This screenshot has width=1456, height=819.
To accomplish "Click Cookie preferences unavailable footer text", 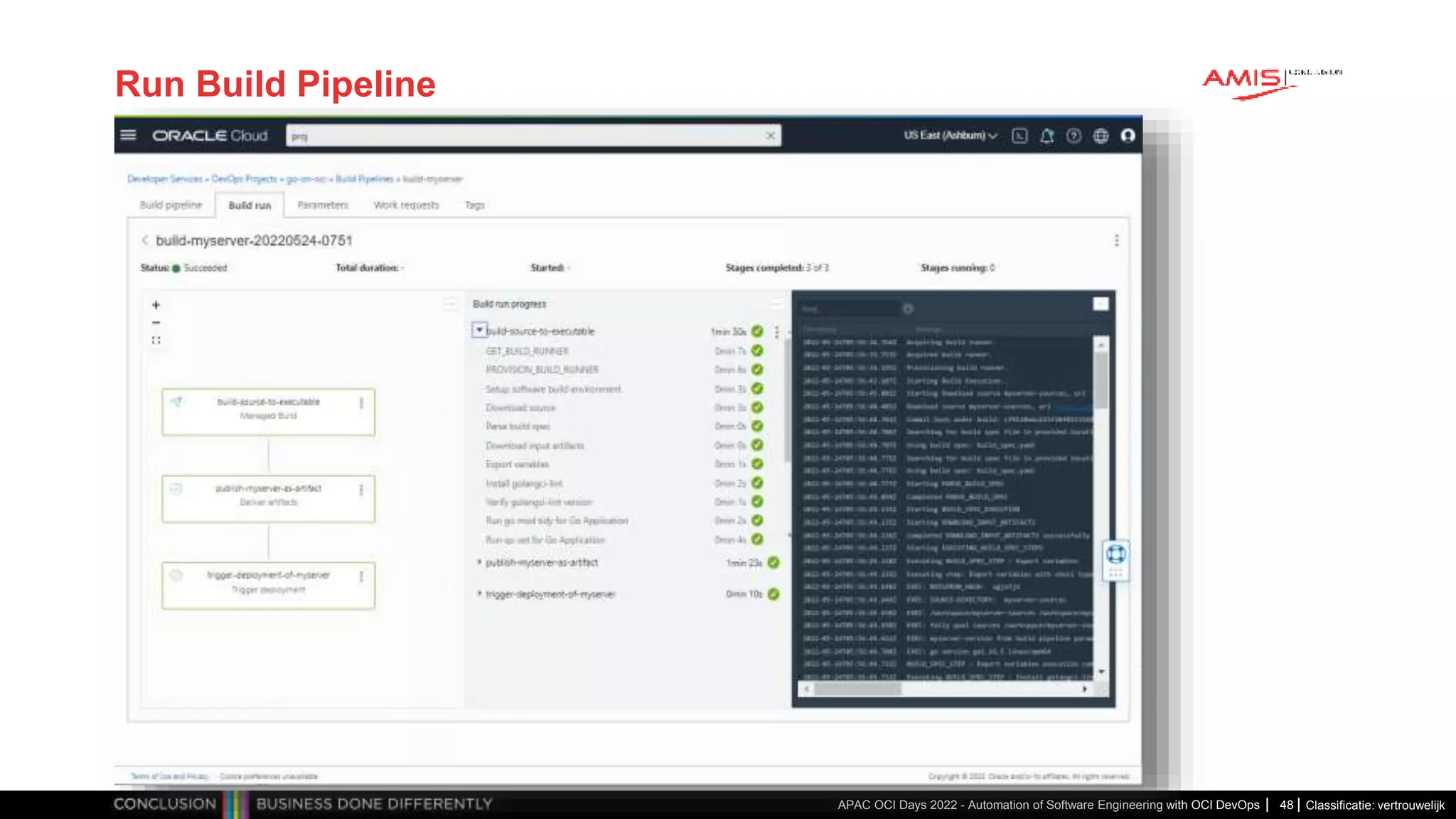I will [269, 776].
